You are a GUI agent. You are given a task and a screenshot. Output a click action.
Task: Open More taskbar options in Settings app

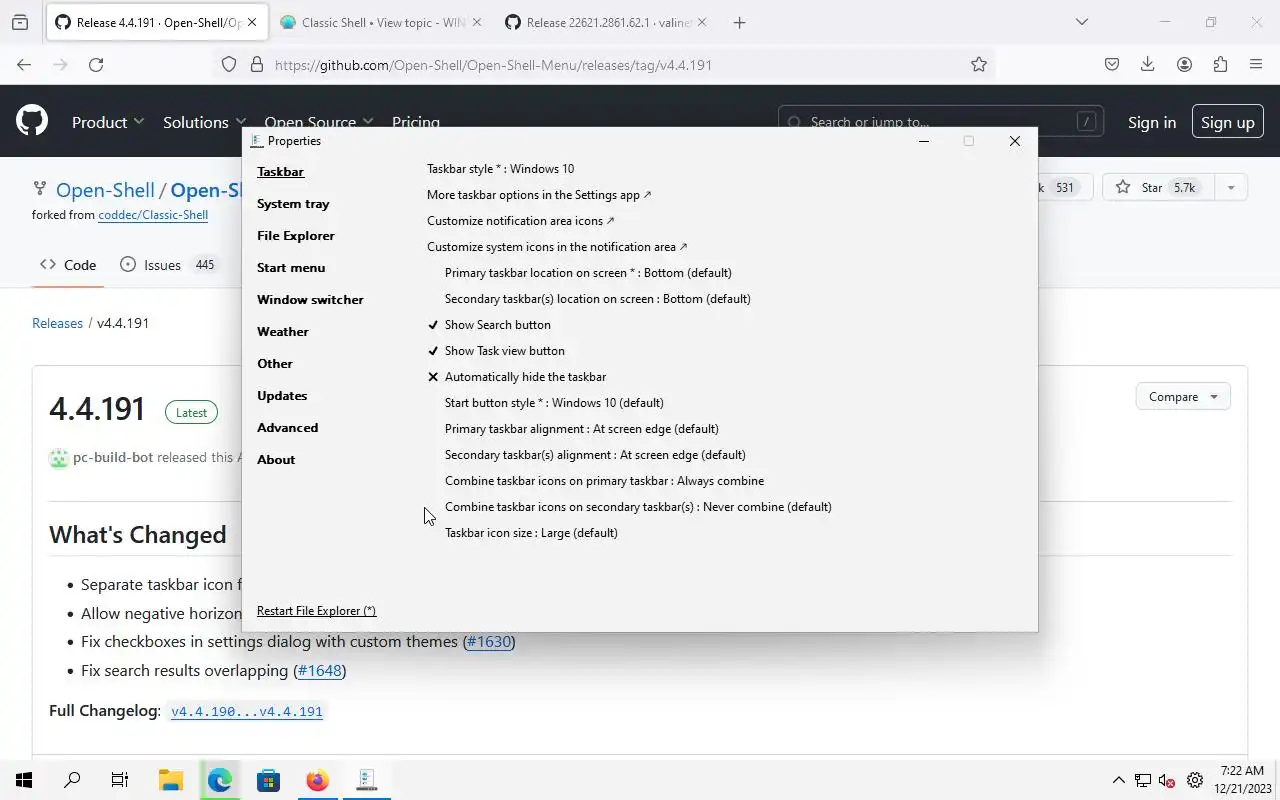click(539, 195)
